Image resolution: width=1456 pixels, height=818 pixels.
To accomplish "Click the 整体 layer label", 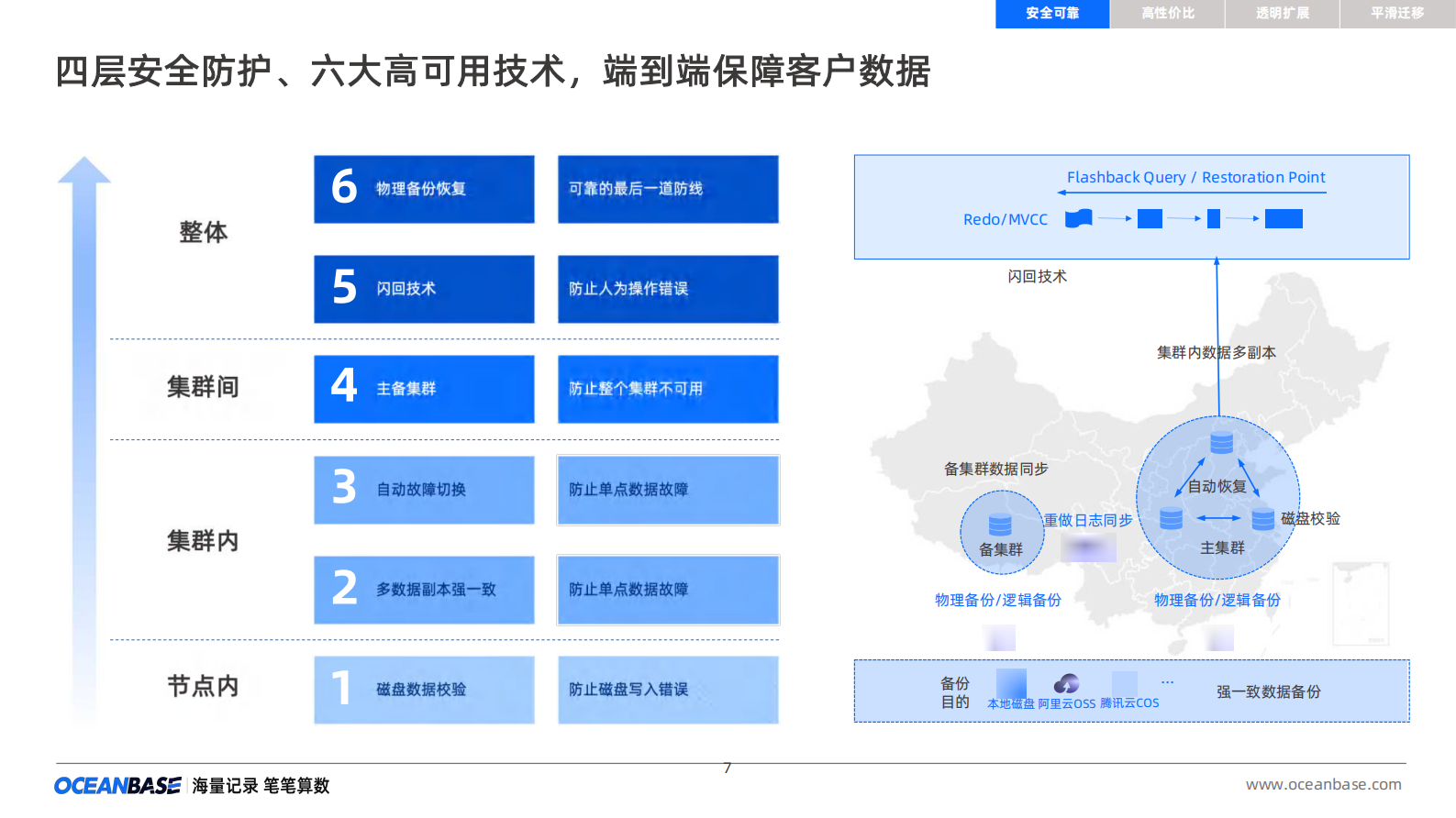I will click(203, 232).
